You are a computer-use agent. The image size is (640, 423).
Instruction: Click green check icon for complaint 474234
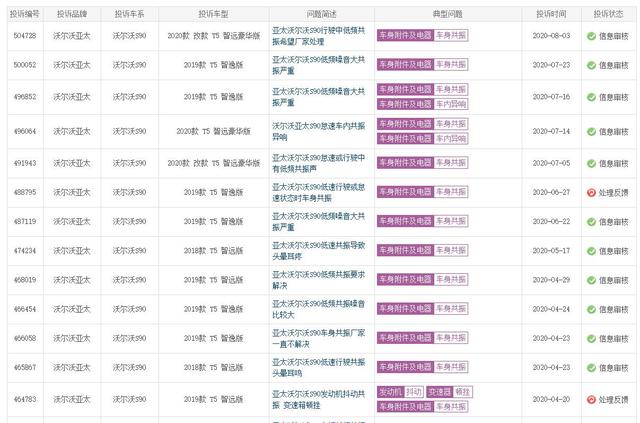(591, 251)
